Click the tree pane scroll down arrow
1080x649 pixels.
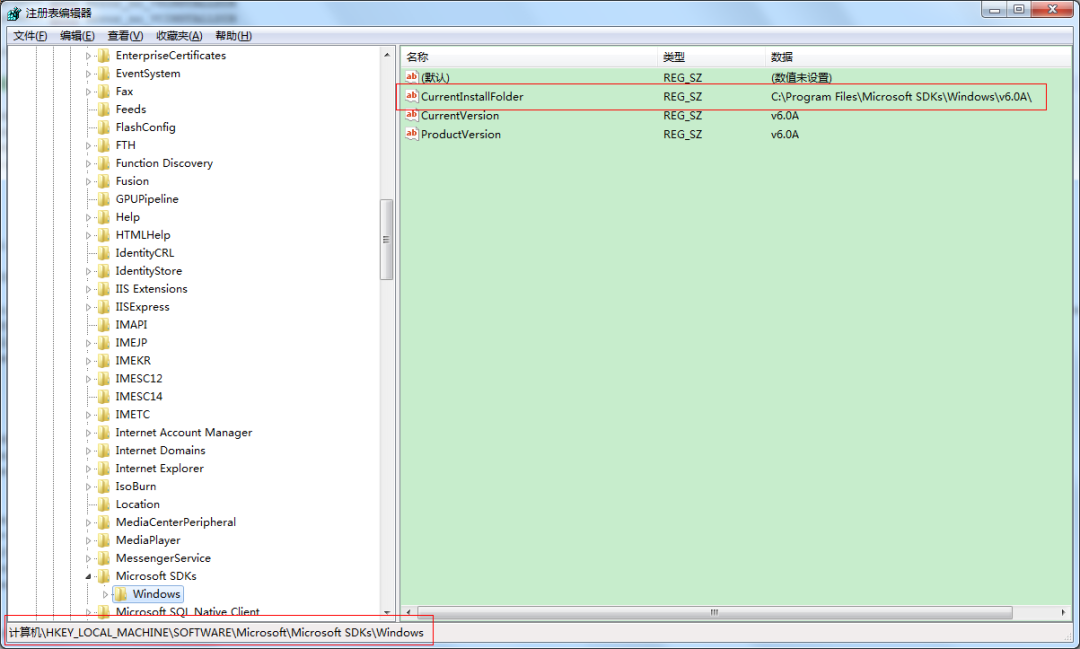pos(386,612)
